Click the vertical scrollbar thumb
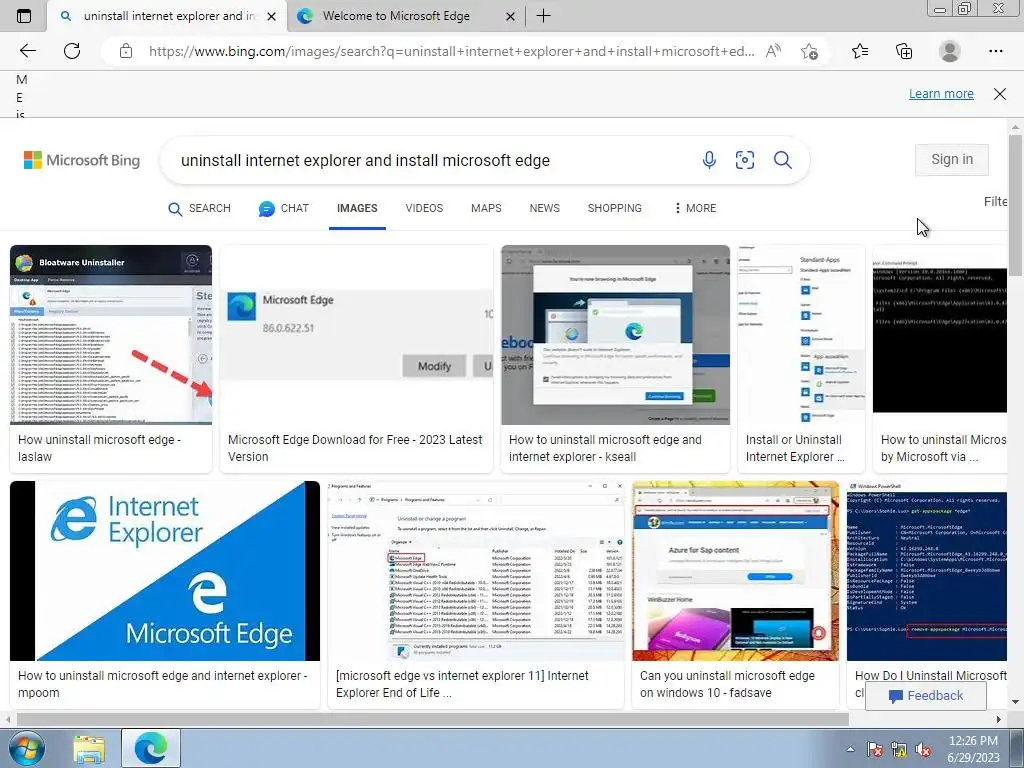Viewport: 1024px width, 768px height. click(1015, 206)
